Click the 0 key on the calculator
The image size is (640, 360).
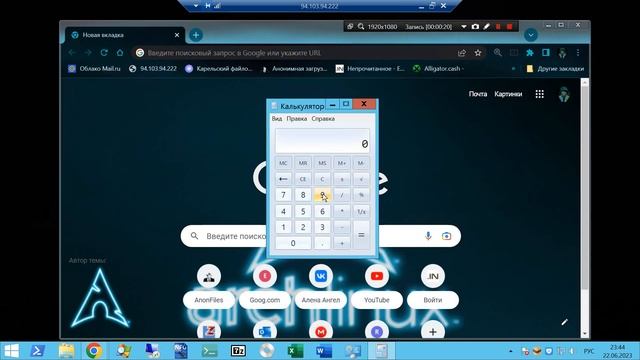(x=293, y=243)
